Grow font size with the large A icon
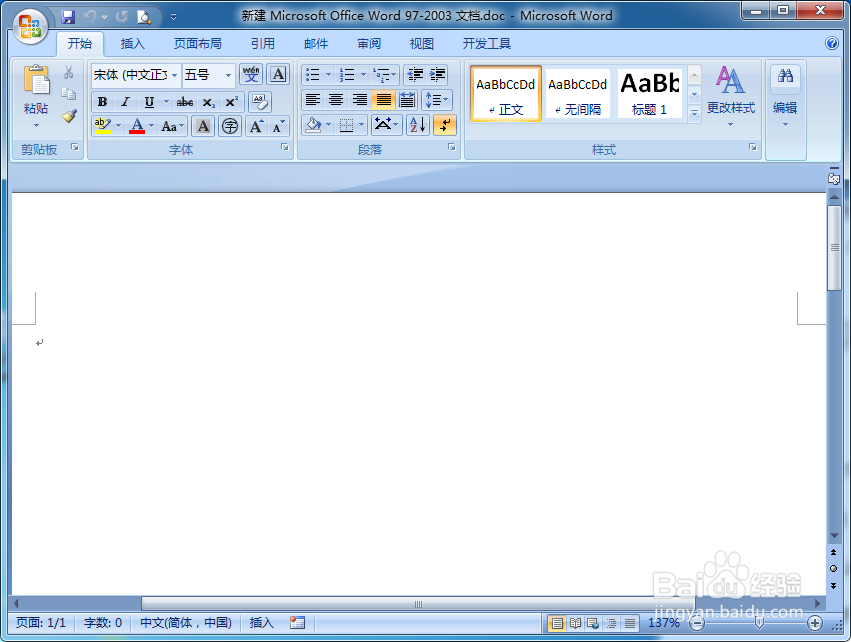Screen dimensions: 851x642 [x=256, y=126]
